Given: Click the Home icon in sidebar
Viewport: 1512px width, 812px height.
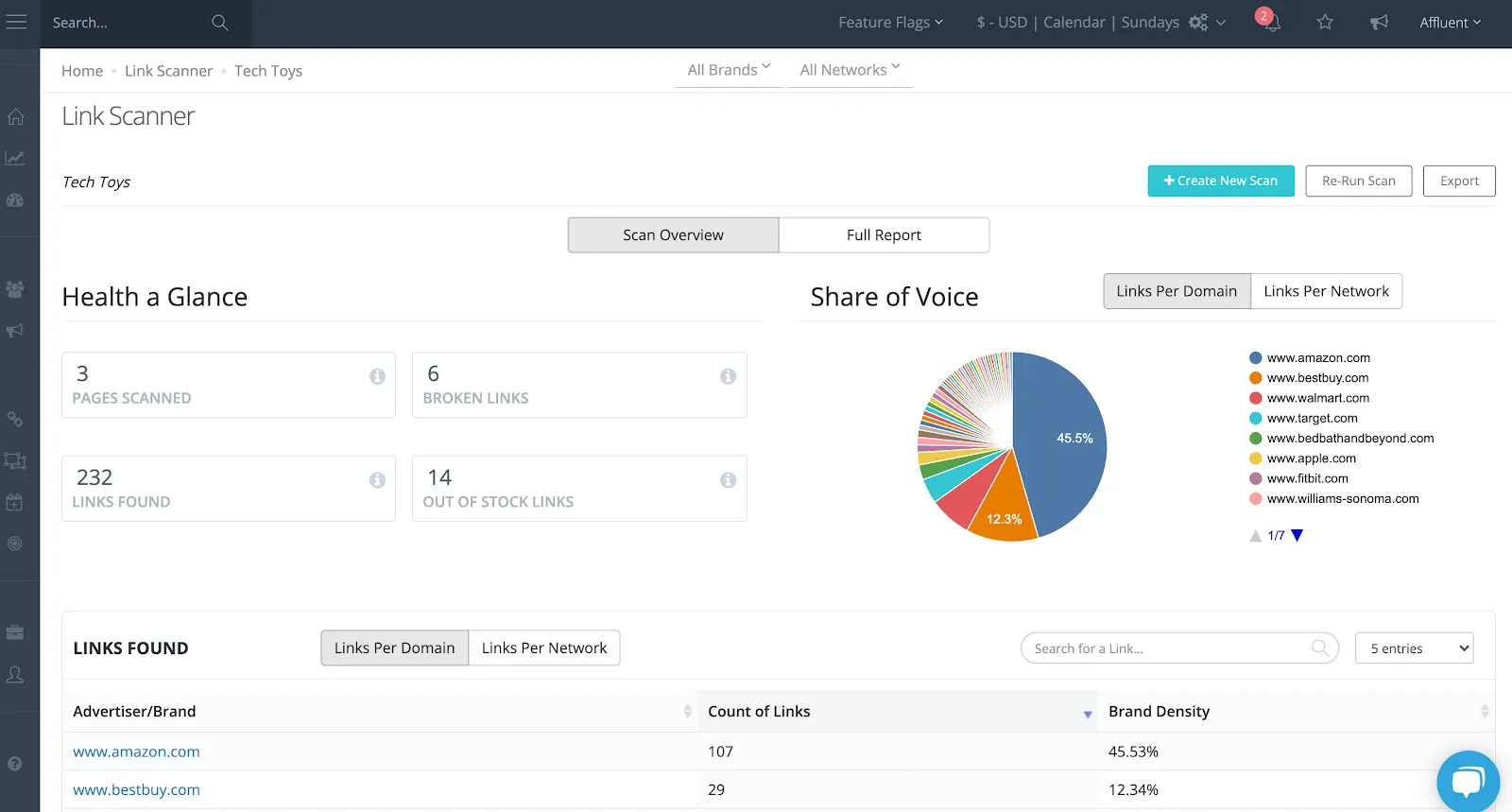Looking at the screenshot, I should point(16,117).
